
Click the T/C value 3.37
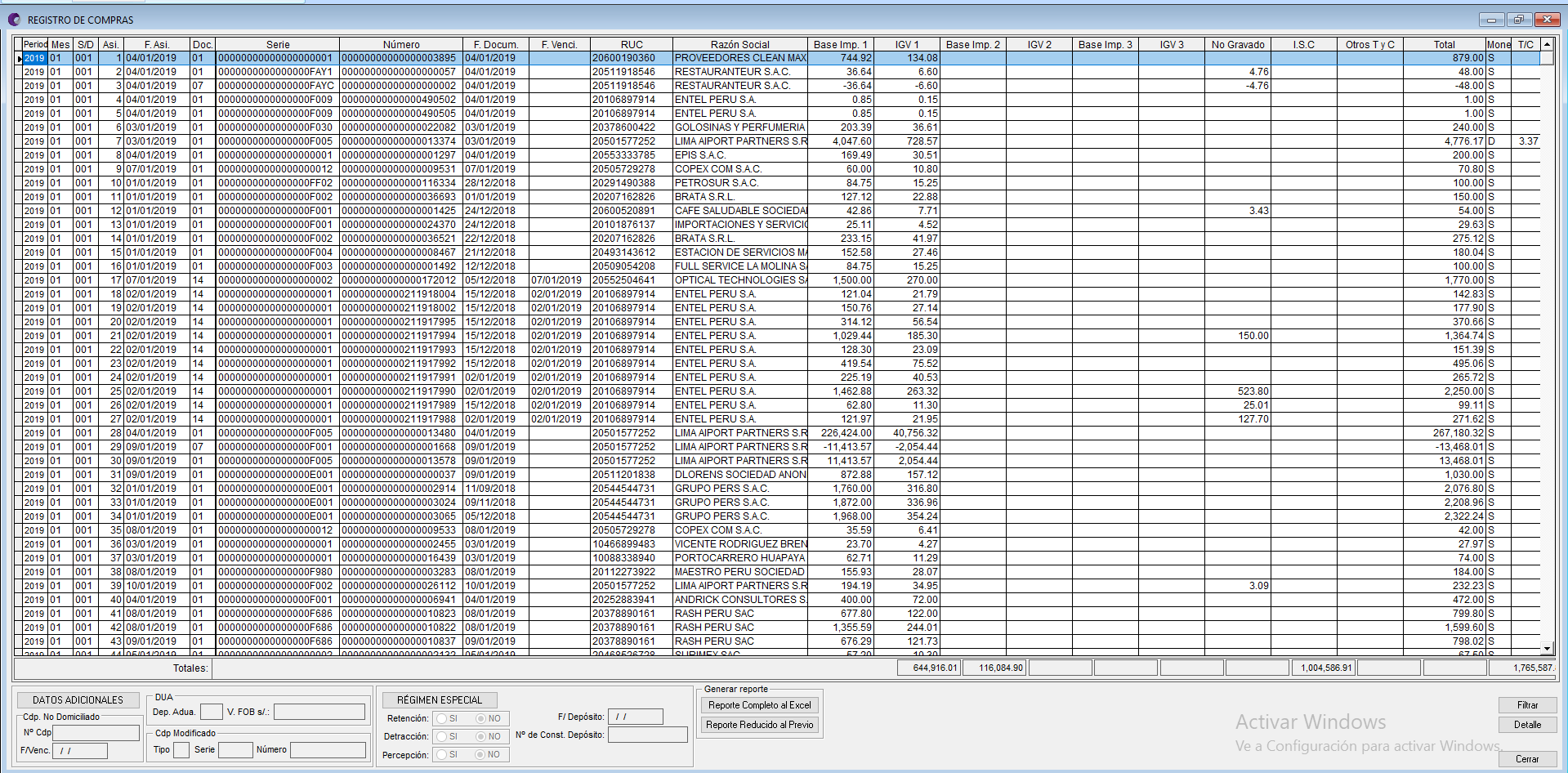[x=1526, y=141]
